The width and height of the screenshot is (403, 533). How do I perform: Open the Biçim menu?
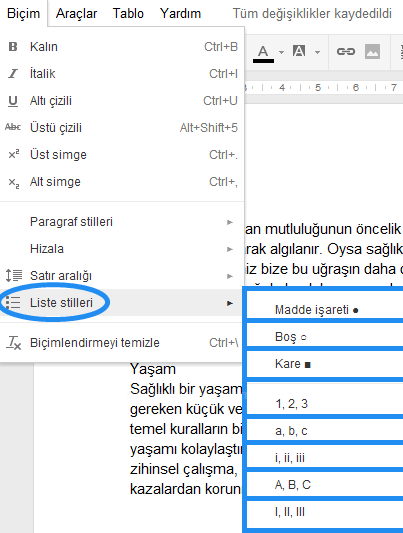23,14
